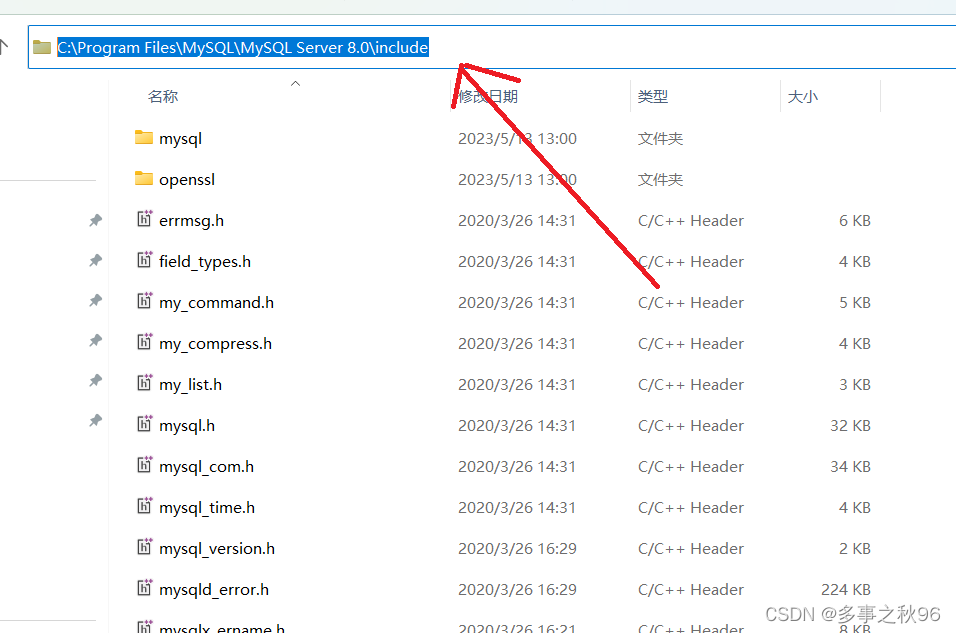
Task: Toggle the second pin icon in sidebar
Action: click(95, 261)
